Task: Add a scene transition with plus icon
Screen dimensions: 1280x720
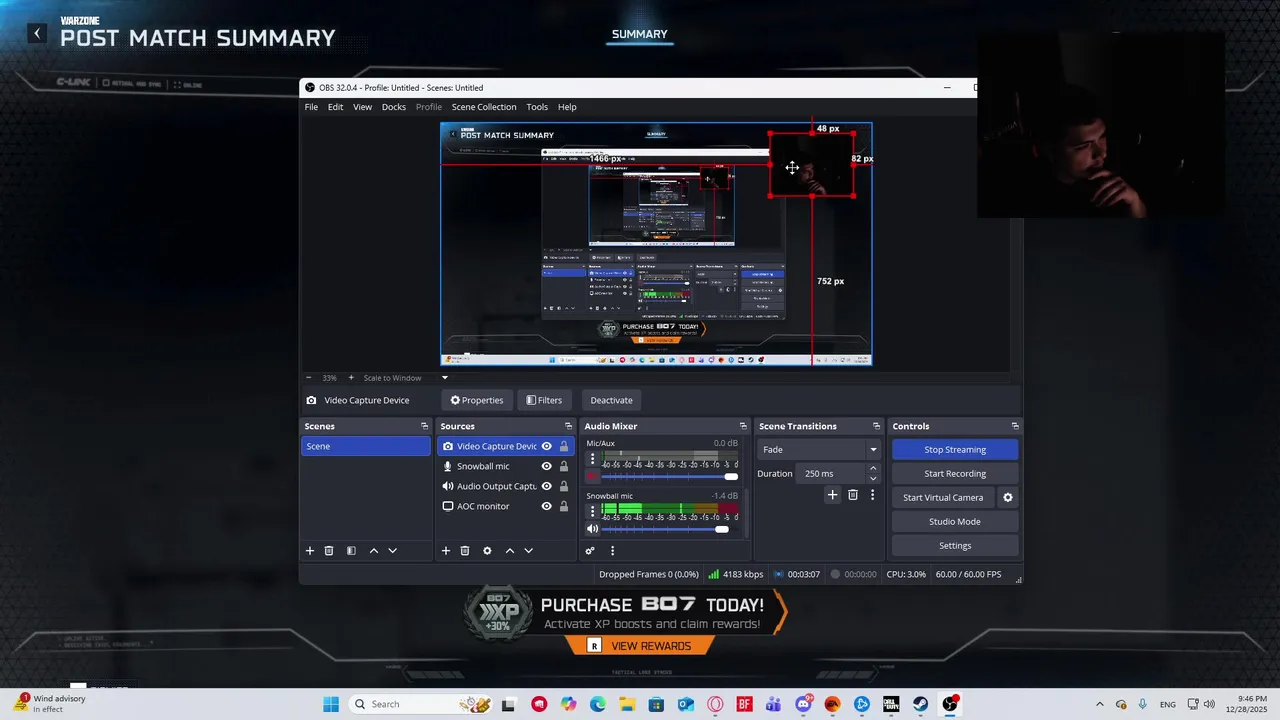Action: coord(832,495)
